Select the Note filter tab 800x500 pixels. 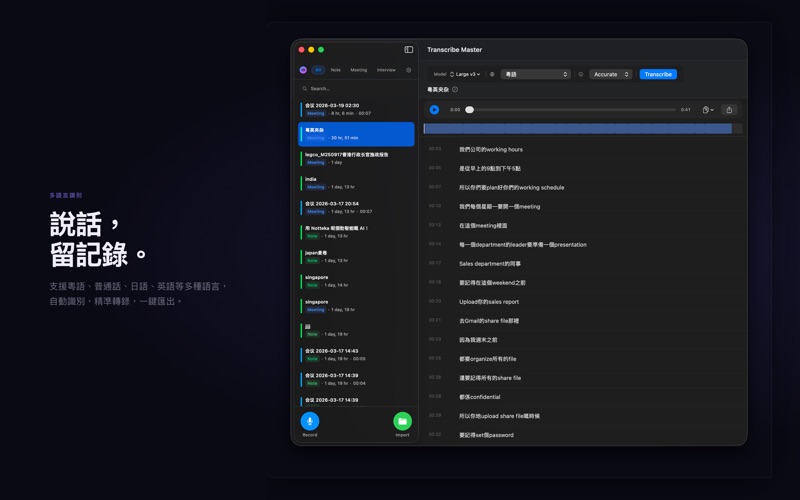336,70
